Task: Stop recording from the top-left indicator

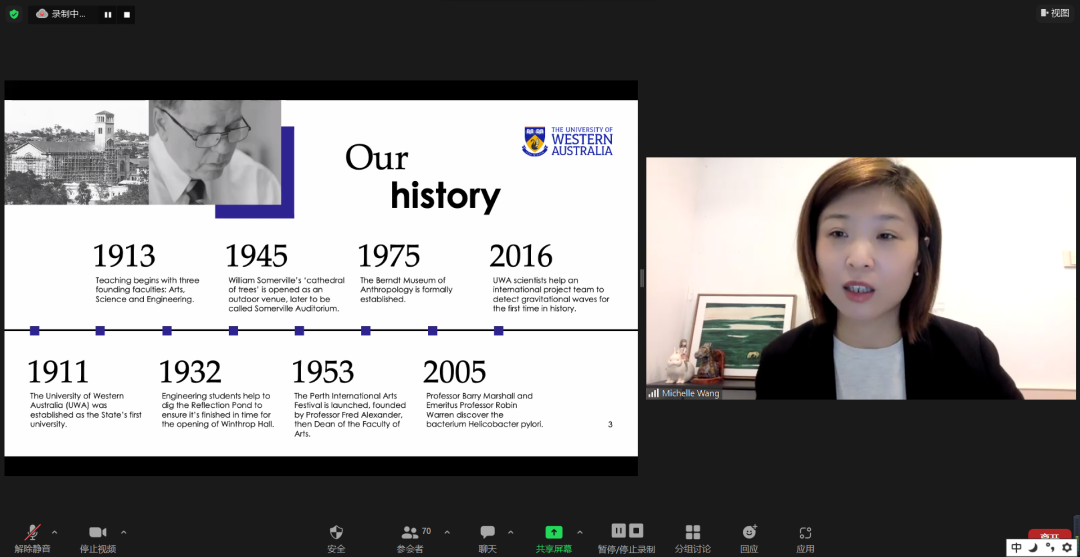Action: pyautogui.click(x=126, y=14)
